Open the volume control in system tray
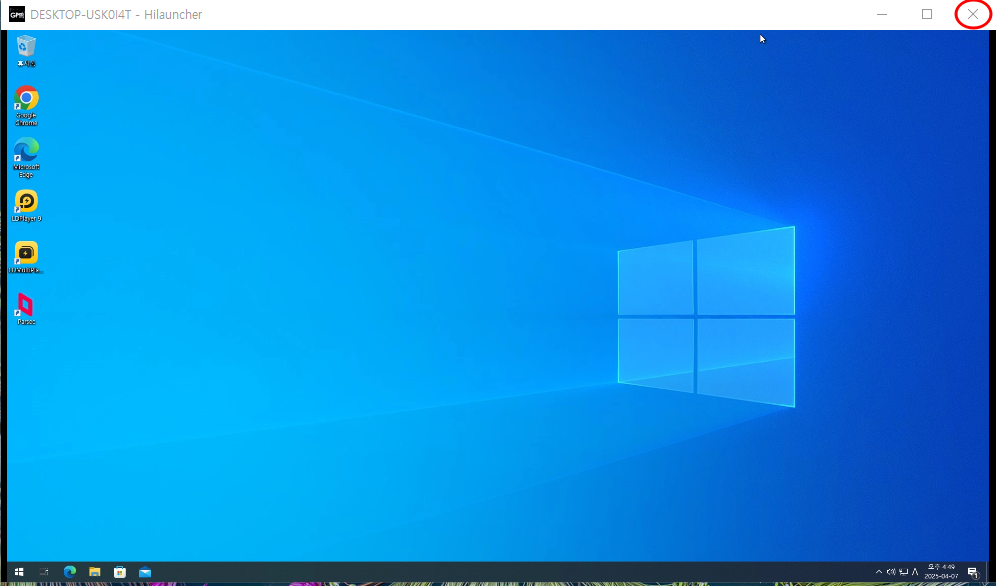The width and height of the screenshot is (996, 586). pos(891,572)
